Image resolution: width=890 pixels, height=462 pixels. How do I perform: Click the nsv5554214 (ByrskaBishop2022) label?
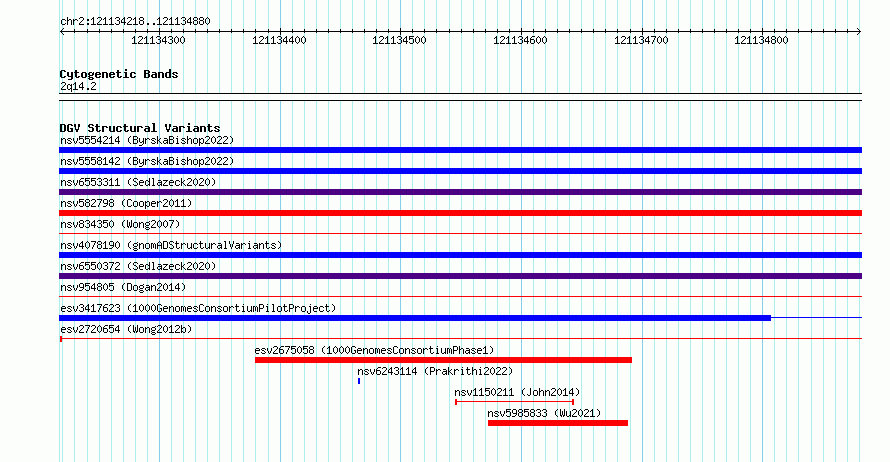tap(147, 140)
